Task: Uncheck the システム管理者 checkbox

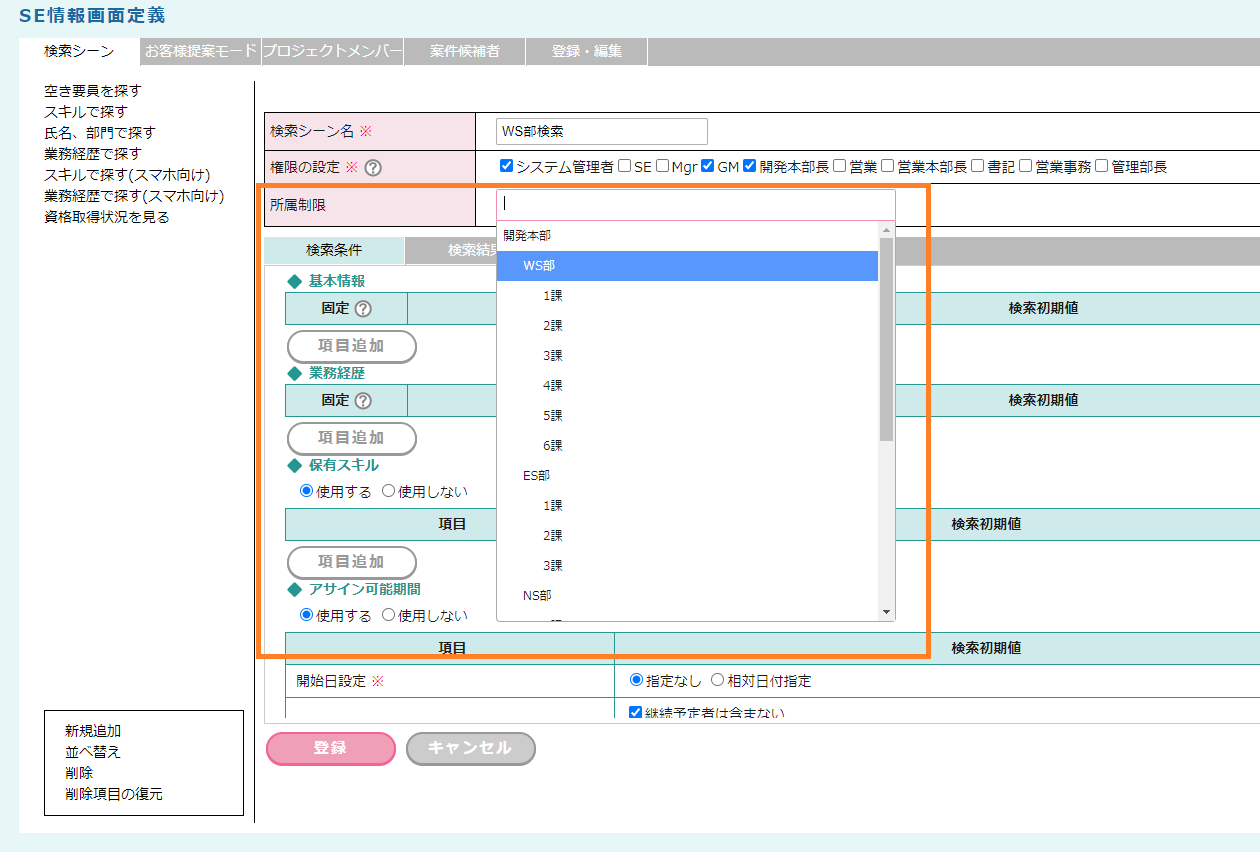Action: coord(506,167)
